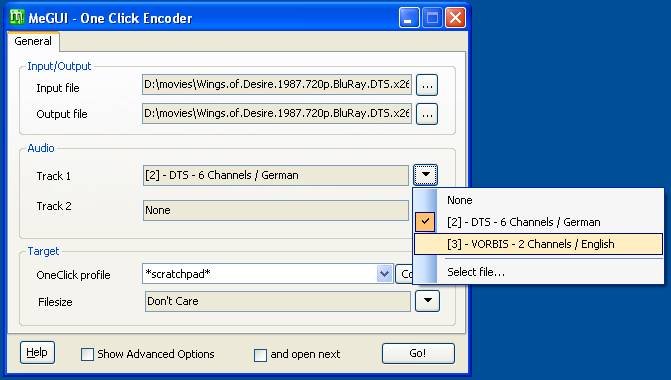Screen dimensions: 671x380
Task: Start encoding with the Go! button
Action: 418,353
